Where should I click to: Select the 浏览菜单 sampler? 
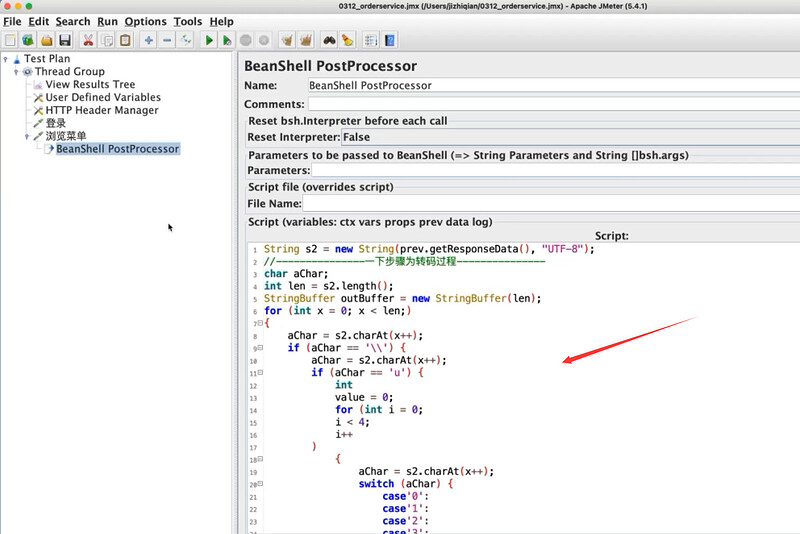[66, 136]
